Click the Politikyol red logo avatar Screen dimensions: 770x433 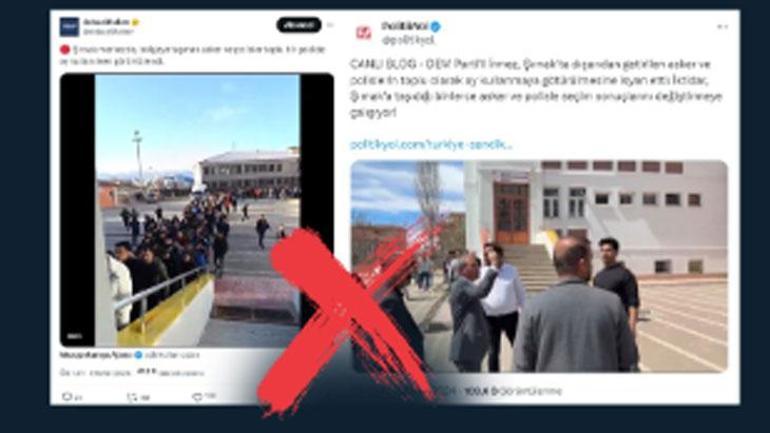tap(364, 32)
